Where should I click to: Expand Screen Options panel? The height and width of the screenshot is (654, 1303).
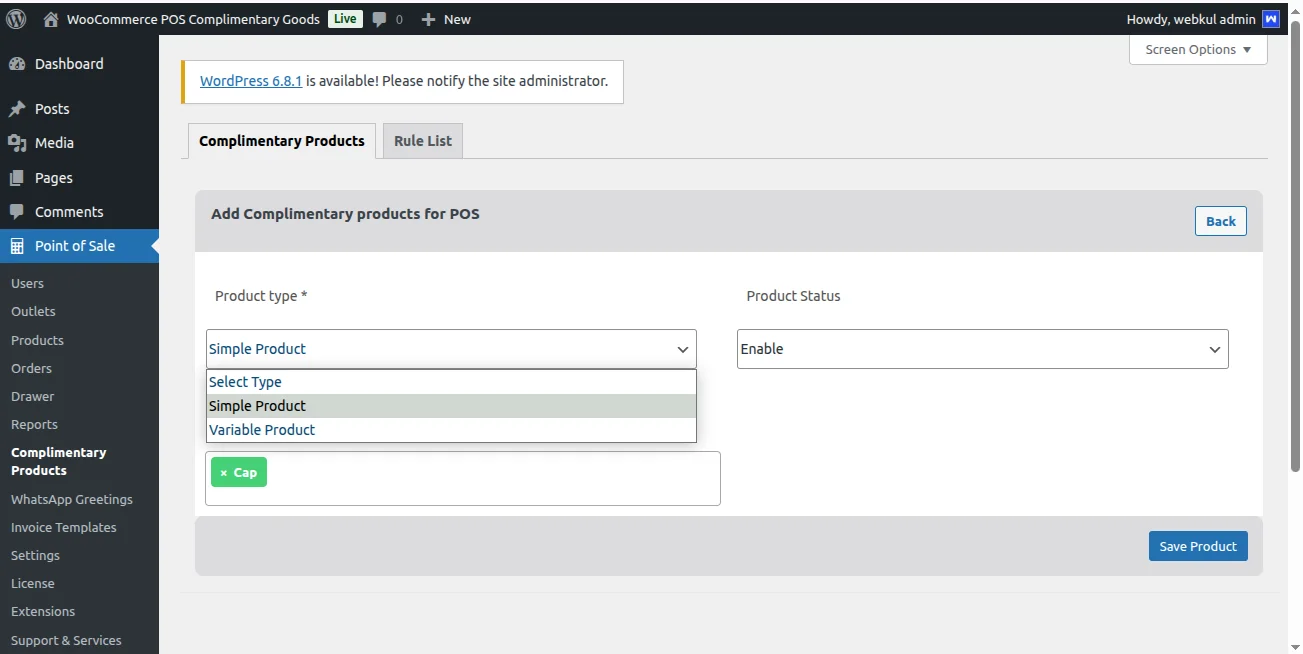[1198, 50]
